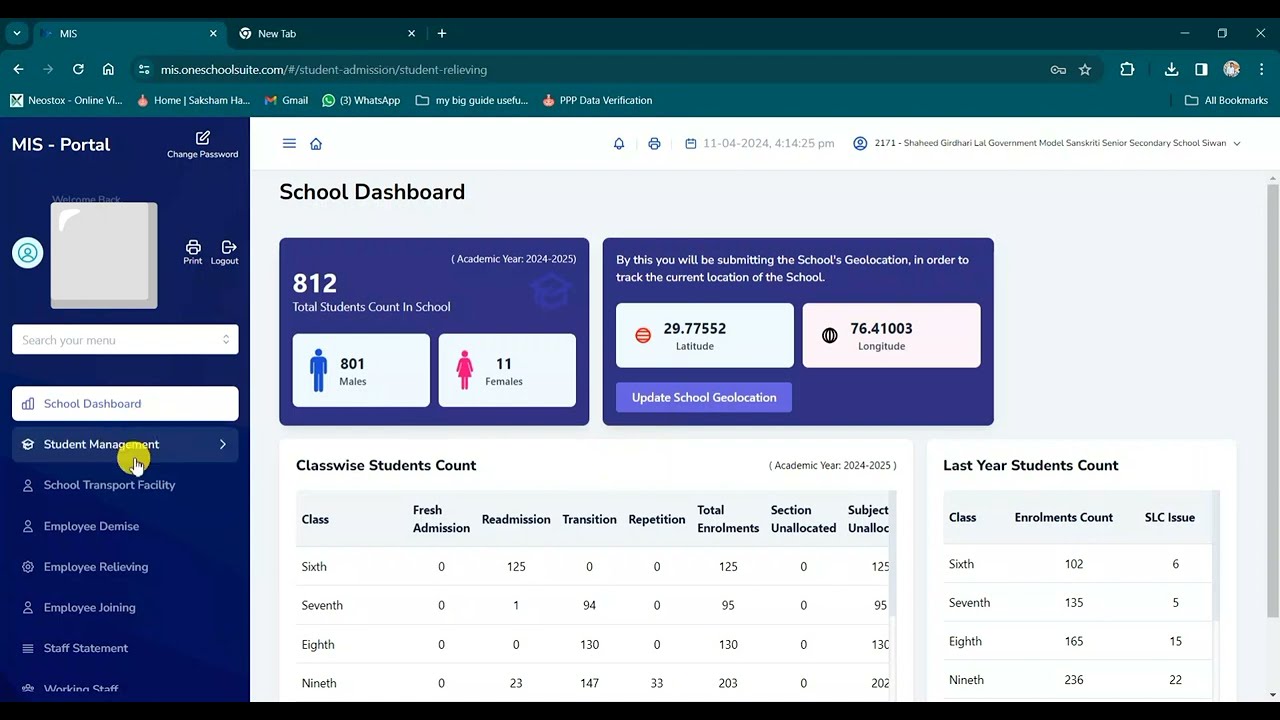Click the Latitude value 29.77552
Viewport: 1280px width, 720px height.
pos(695,328)
